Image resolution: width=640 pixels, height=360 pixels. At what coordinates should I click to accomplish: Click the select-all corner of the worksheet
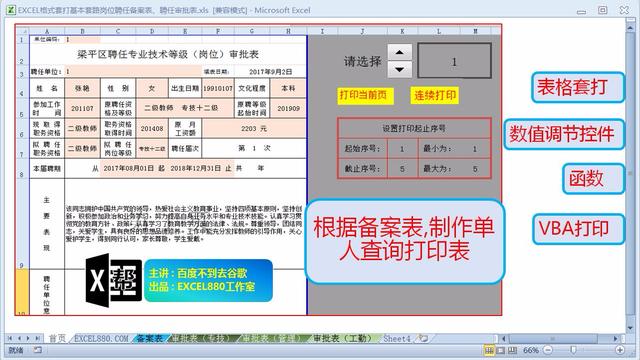pyautogui.click(x=22, y=31)
